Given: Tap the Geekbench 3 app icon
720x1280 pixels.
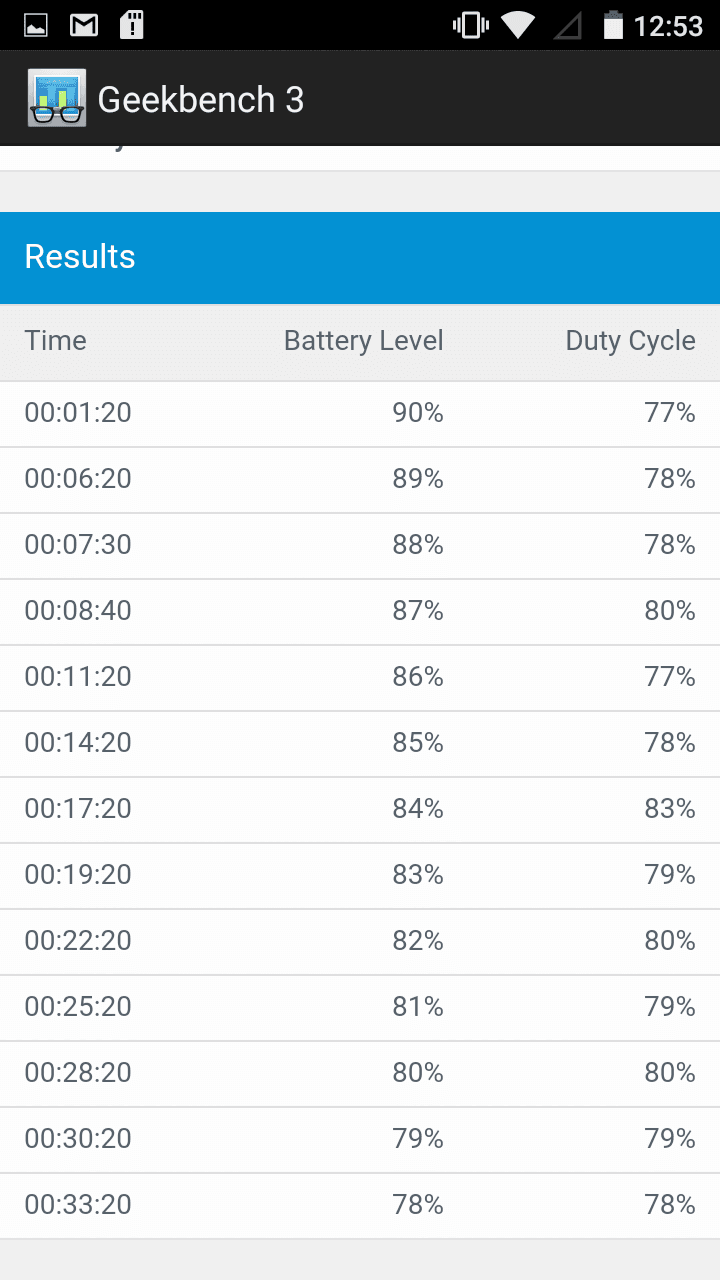Looking at the screenshot, I should pyautogui.click(x=56, y=98).
